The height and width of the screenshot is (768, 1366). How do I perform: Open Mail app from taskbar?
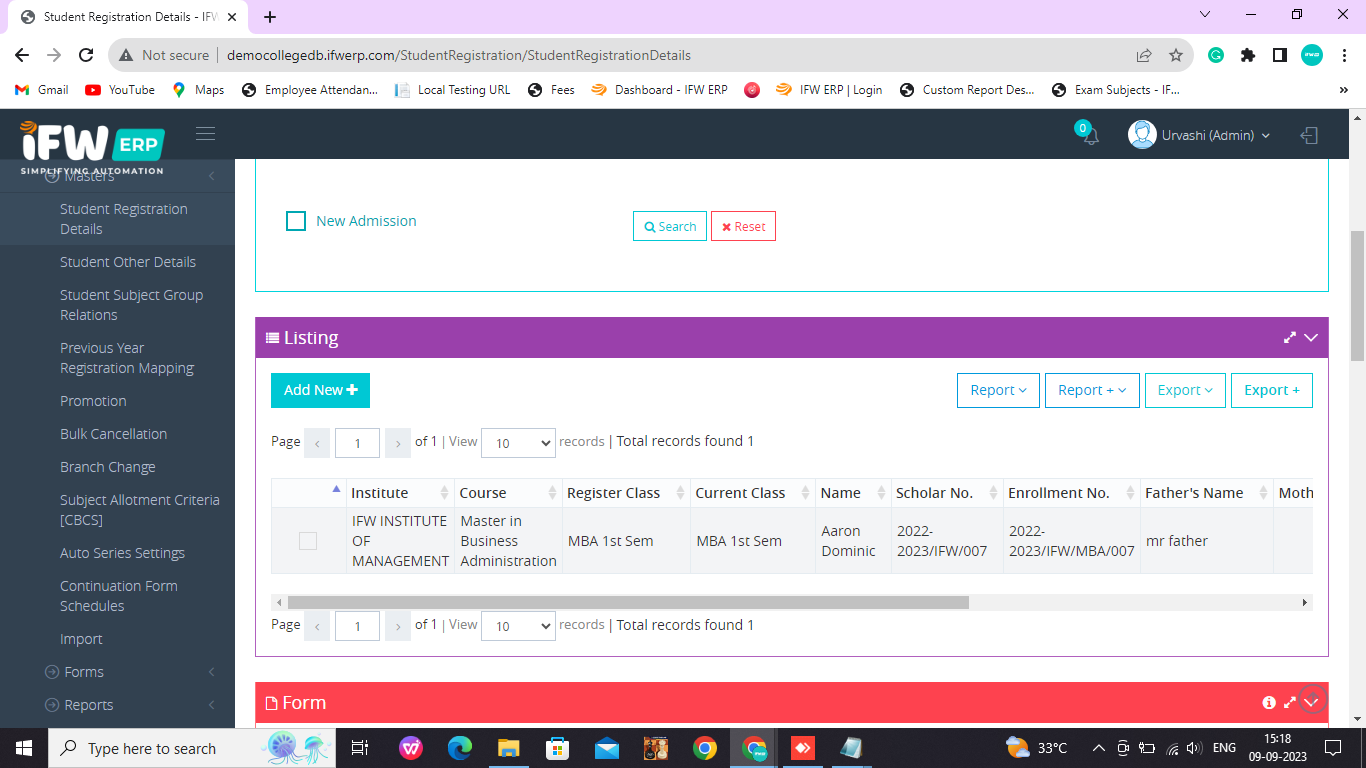607,748
